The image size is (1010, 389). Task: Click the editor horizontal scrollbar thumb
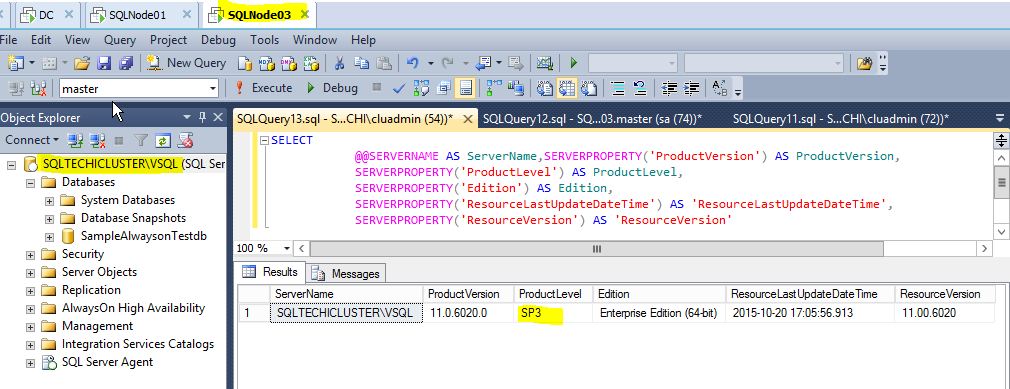(x=596, y=249)
